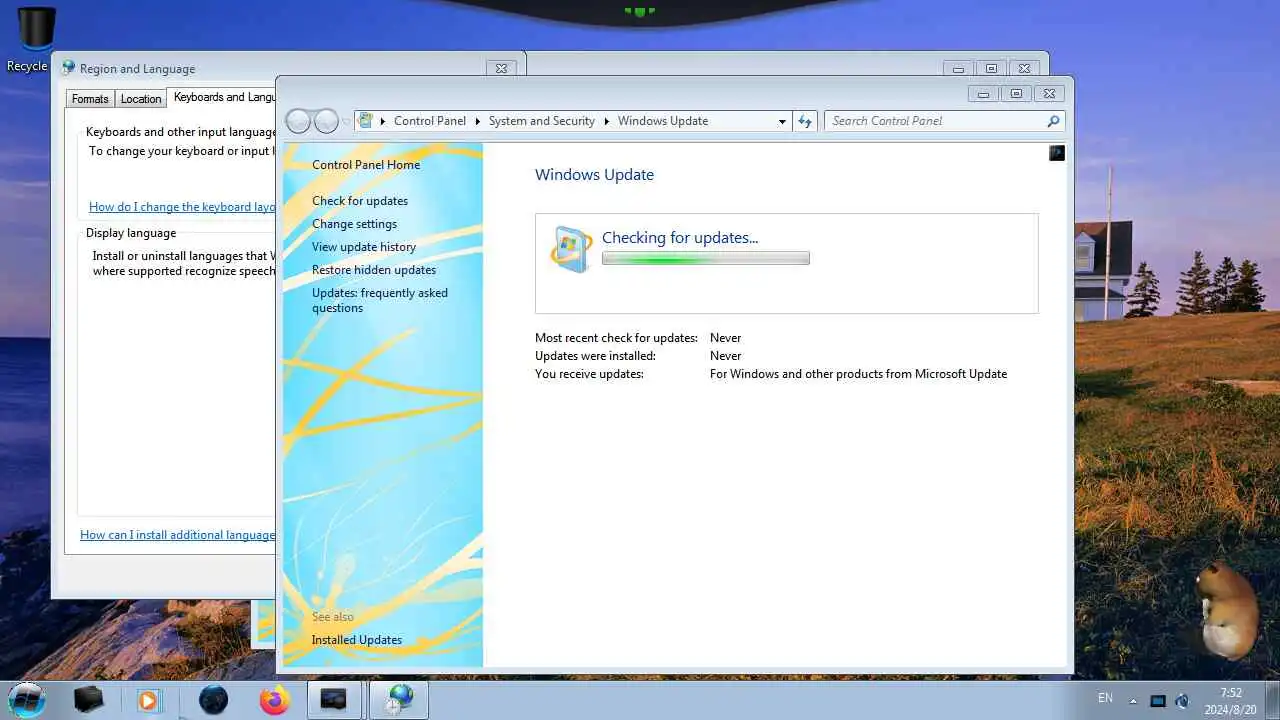Expand arrow after Control Panel breadcrumb
This screenshot has height=720, width=1280.
point(477,121)
